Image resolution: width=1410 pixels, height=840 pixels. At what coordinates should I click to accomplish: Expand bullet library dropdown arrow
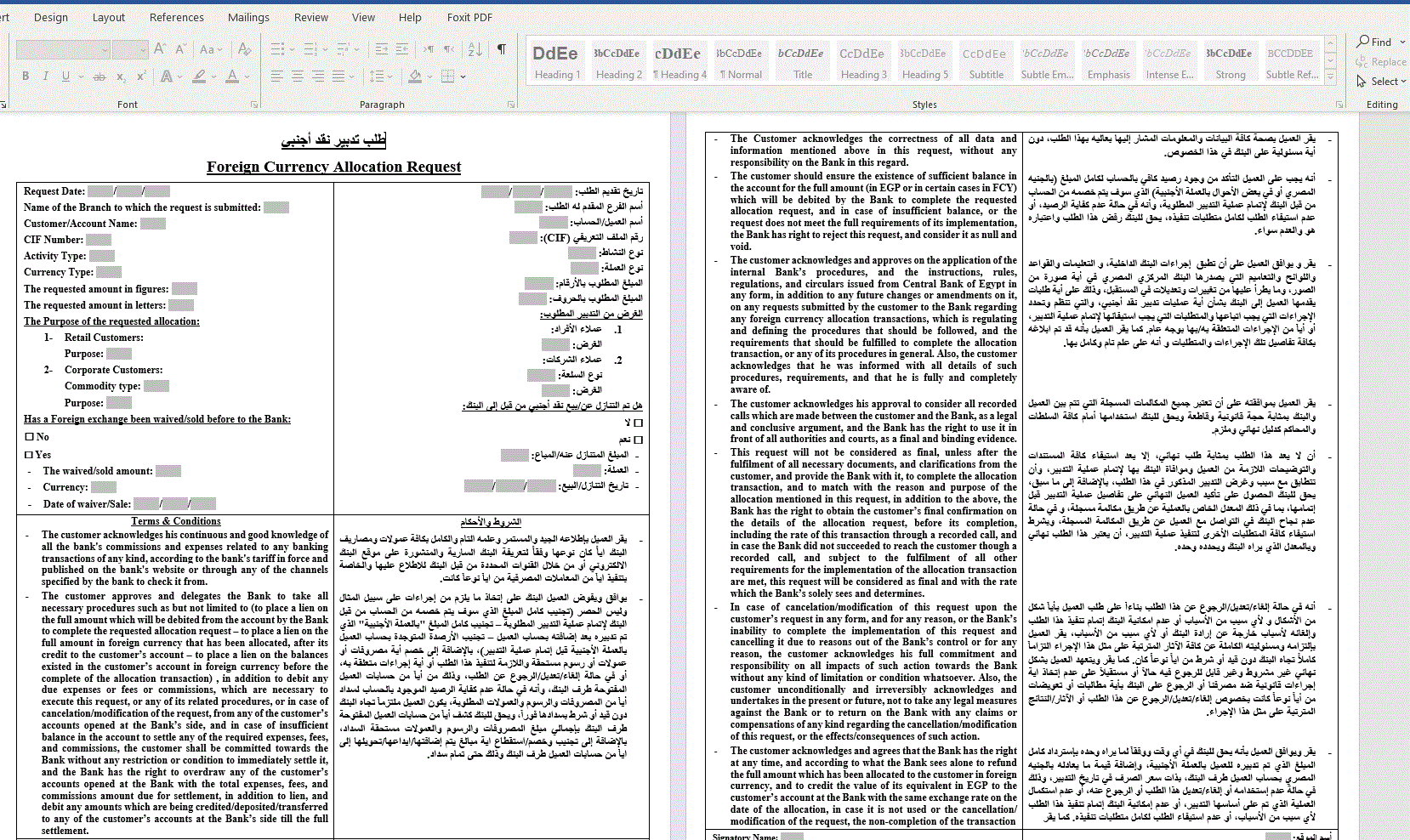click(x=291, y=50)
